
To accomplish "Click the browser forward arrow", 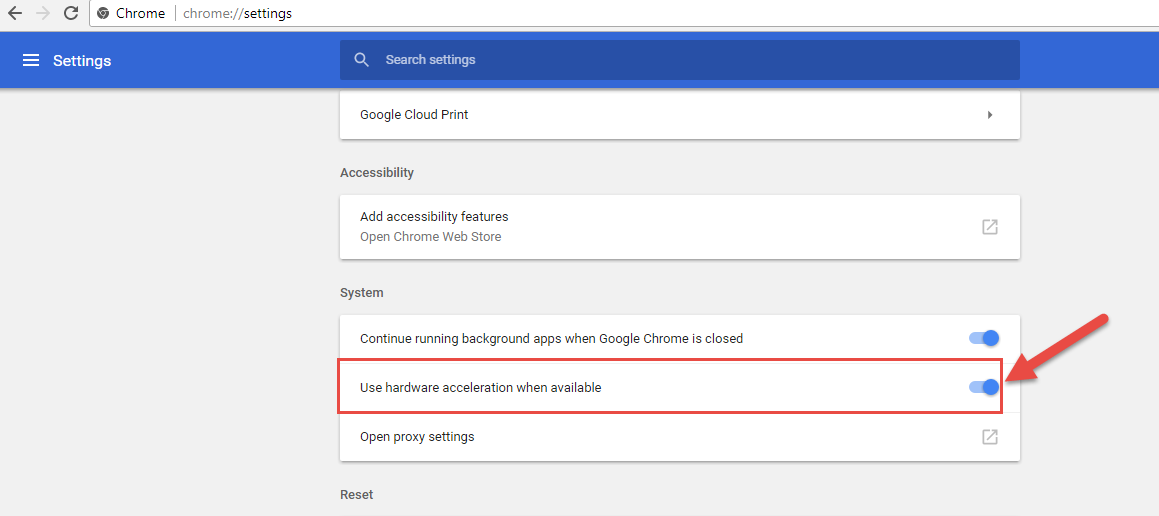I will click(42, 14).
